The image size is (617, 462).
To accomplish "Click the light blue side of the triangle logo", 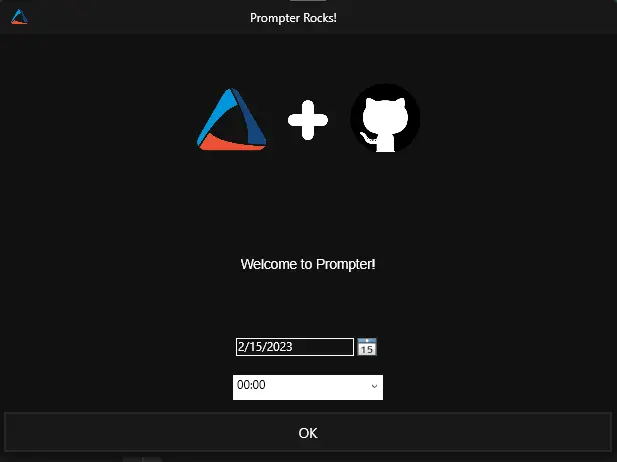I will [x=214, y=114].
